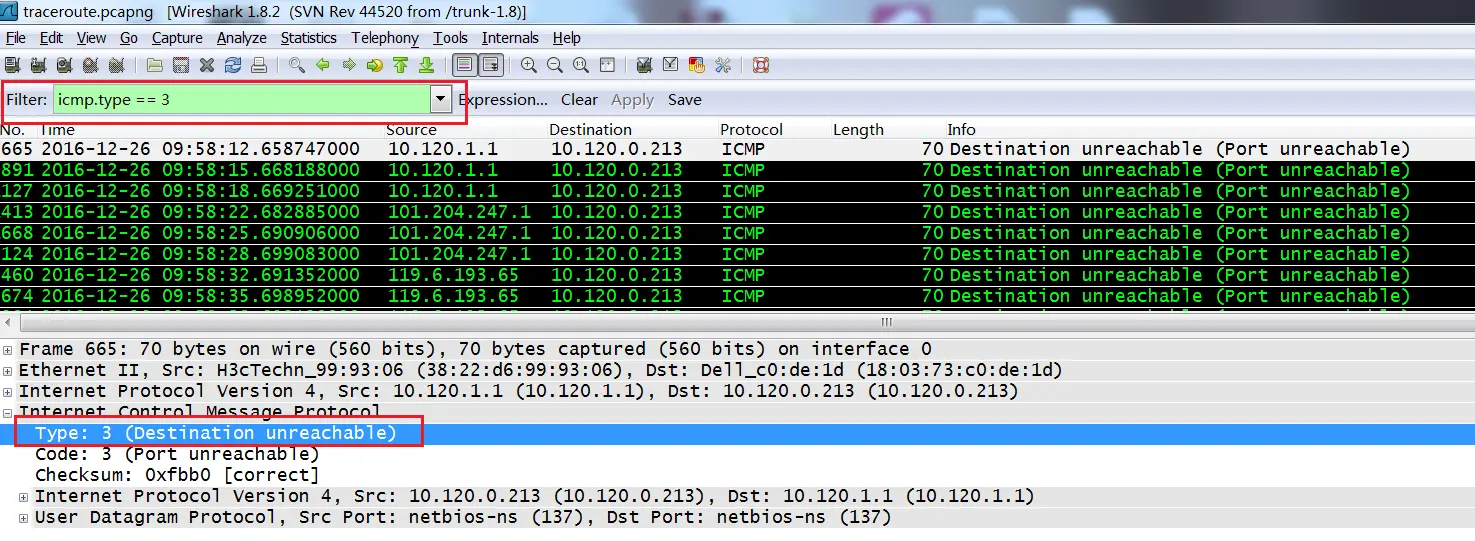Image resolution: width=1475 pixels, height=541 pixels.
Task: Restart the current capture
Action: click(x=116, y=65)
